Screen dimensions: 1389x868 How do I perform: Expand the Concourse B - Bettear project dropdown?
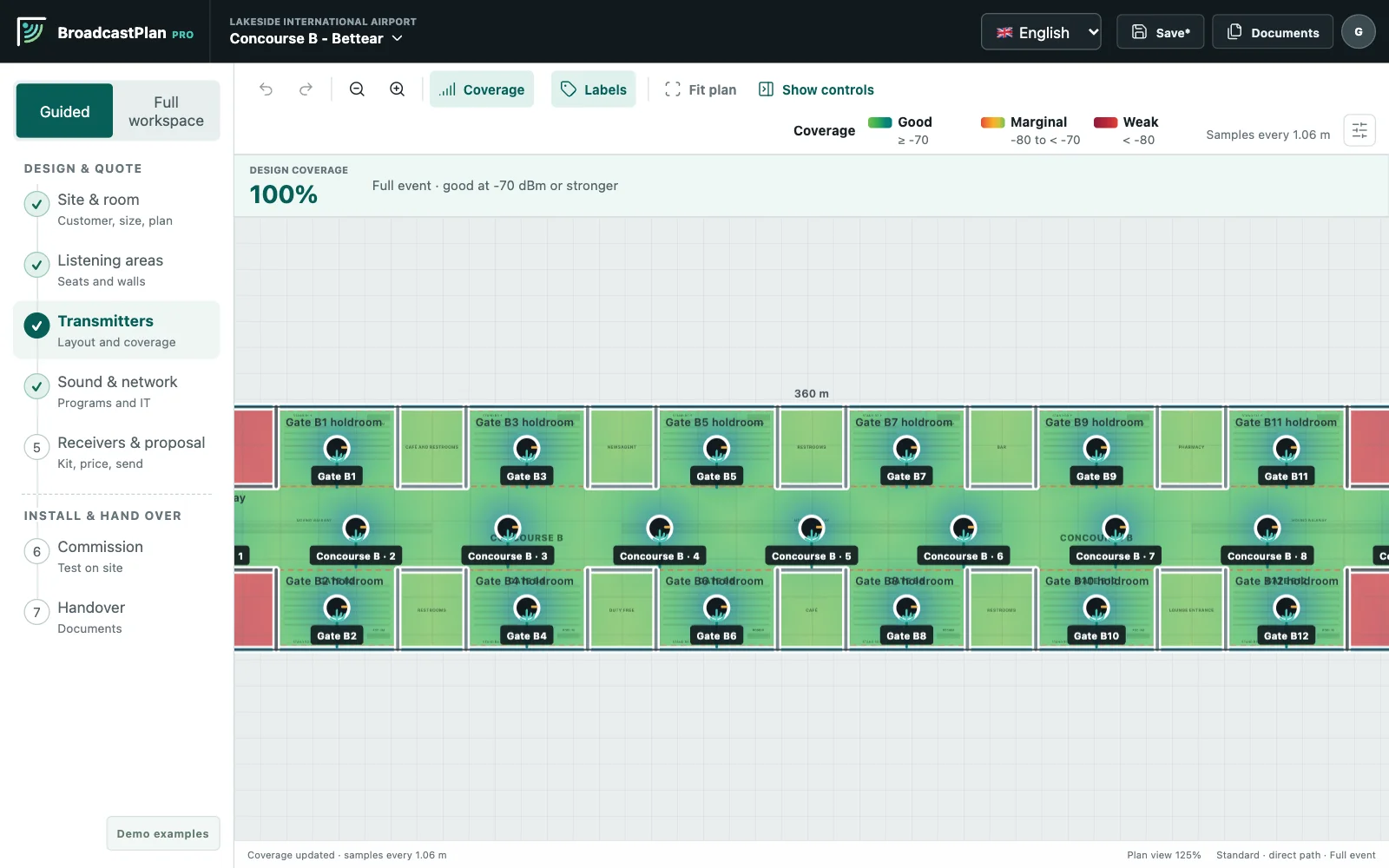pyautogui.click(x=316, y=38)
